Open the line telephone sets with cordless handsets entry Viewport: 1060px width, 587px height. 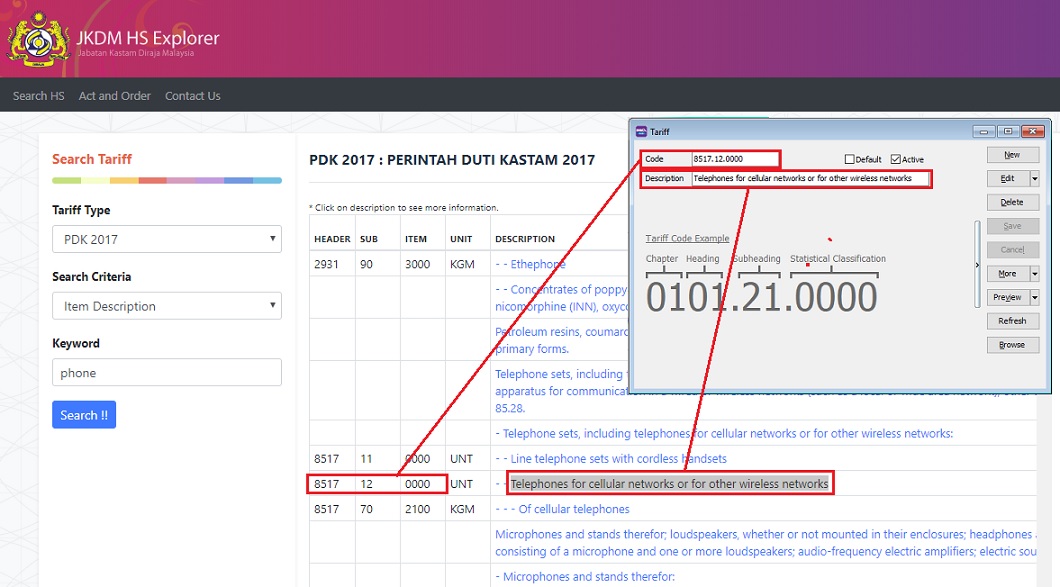click(617, 458)
